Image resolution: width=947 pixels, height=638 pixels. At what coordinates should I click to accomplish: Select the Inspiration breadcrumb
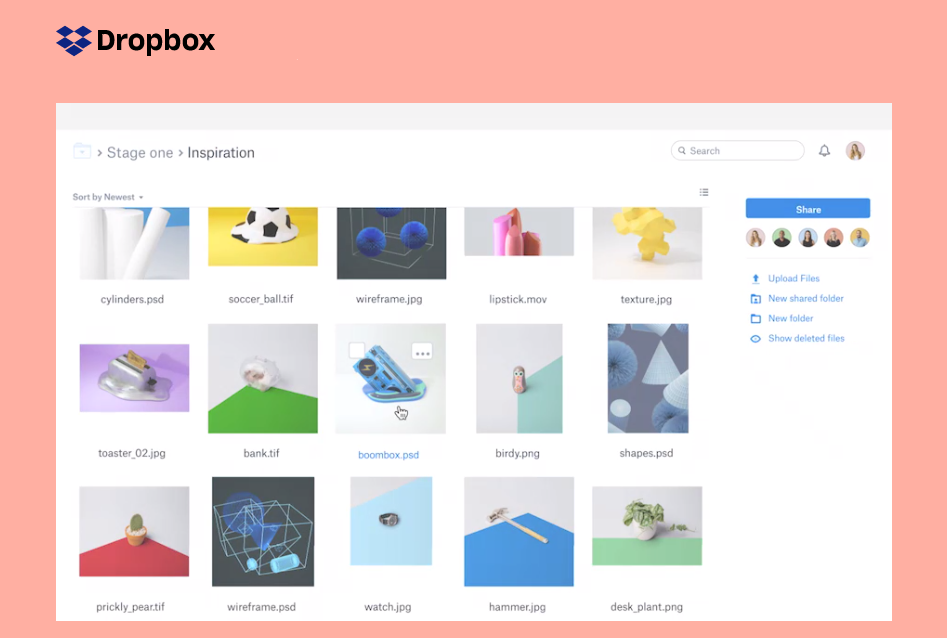[221, 153]
